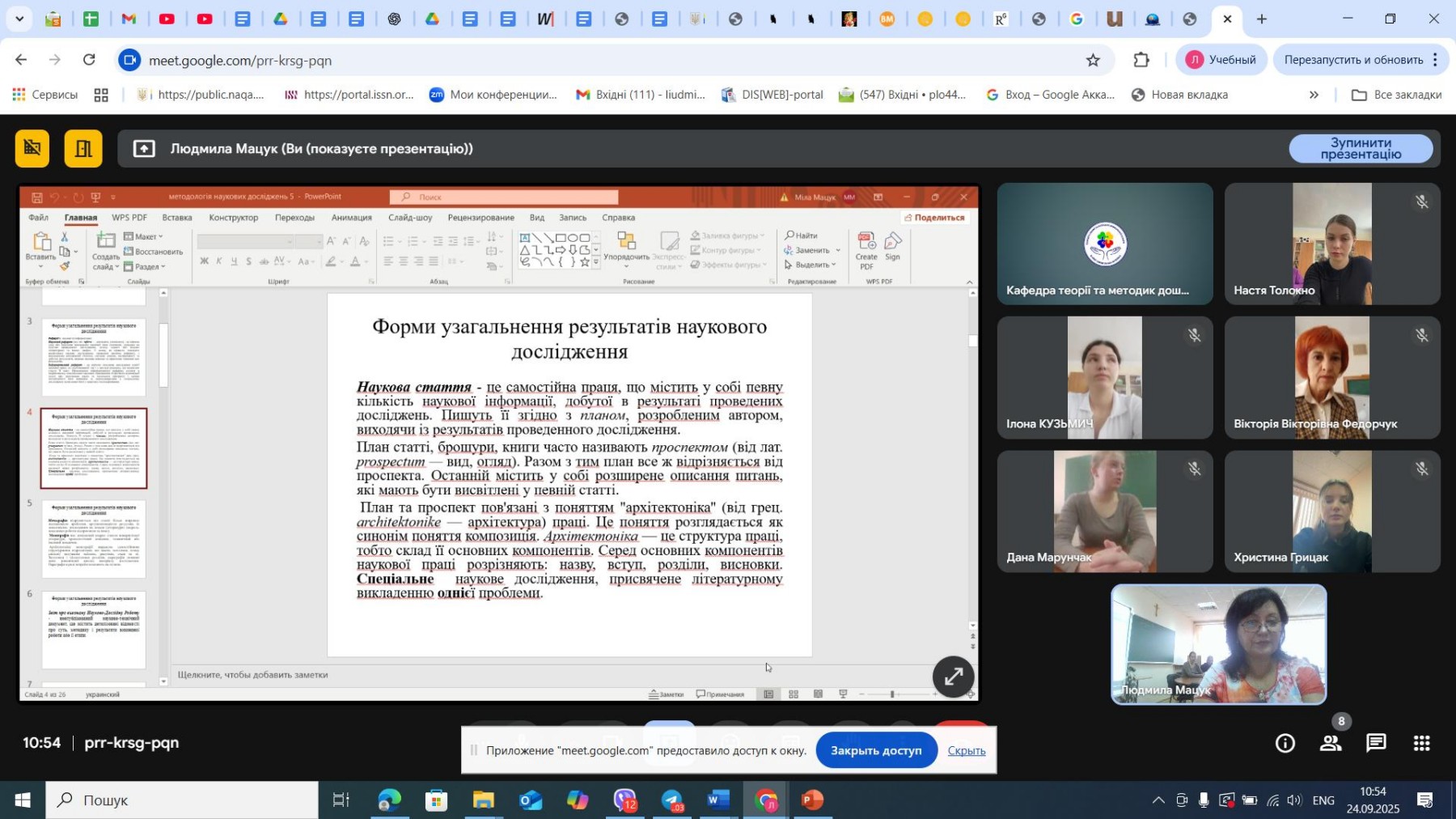The width and height of the screenshot is (1456, 819).
Task: Switch to the Вставка ribbon tab
Action: click(x=177, y=218)
